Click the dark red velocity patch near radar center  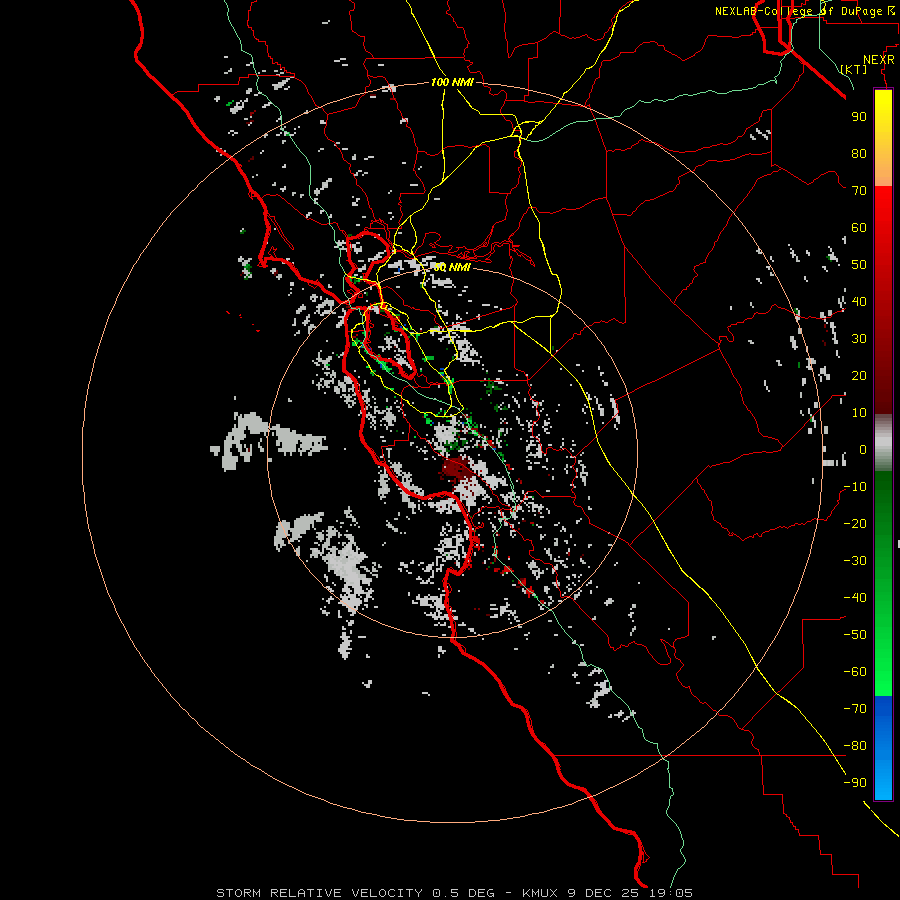457,468
